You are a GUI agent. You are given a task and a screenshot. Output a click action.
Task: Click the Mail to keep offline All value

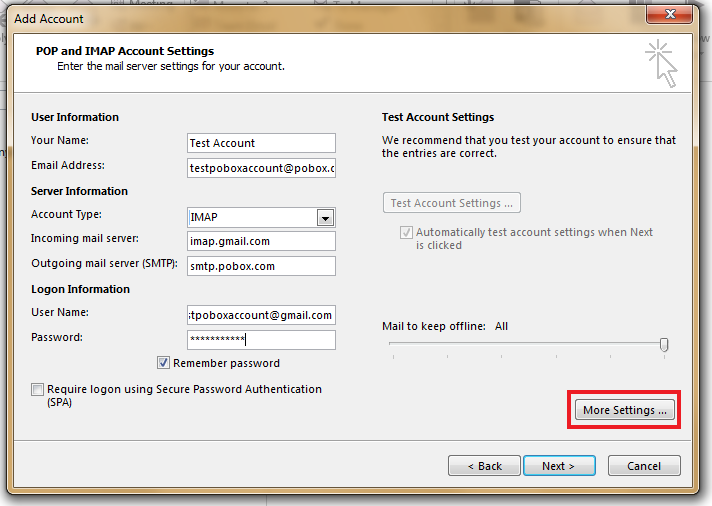(501, 326)
